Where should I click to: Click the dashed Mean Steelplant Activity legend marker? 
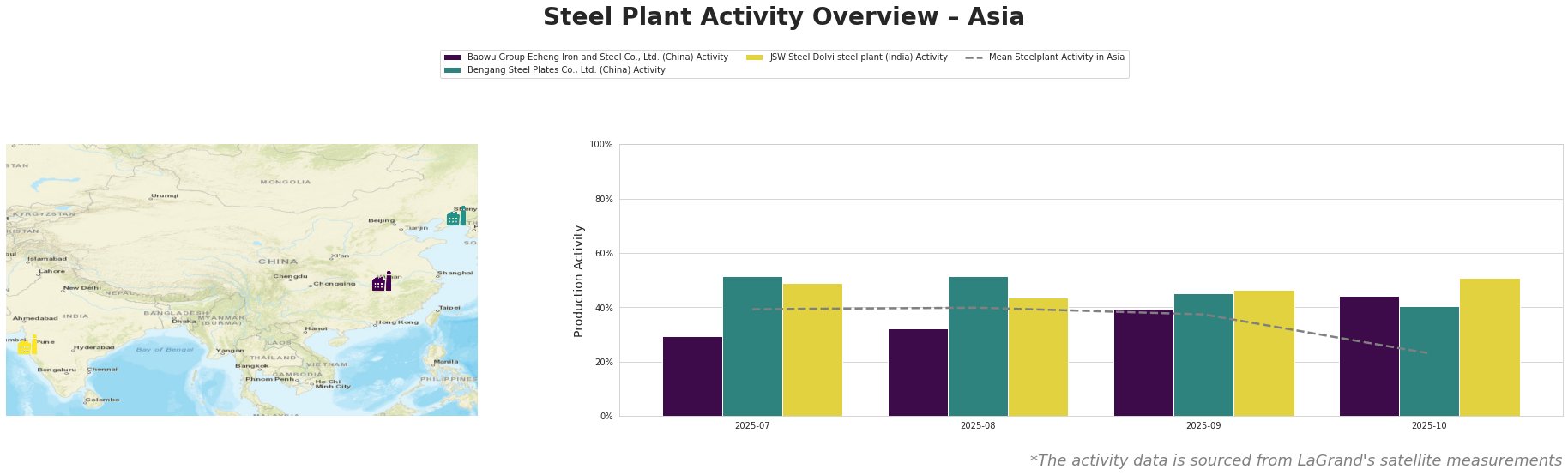(974, 57)
